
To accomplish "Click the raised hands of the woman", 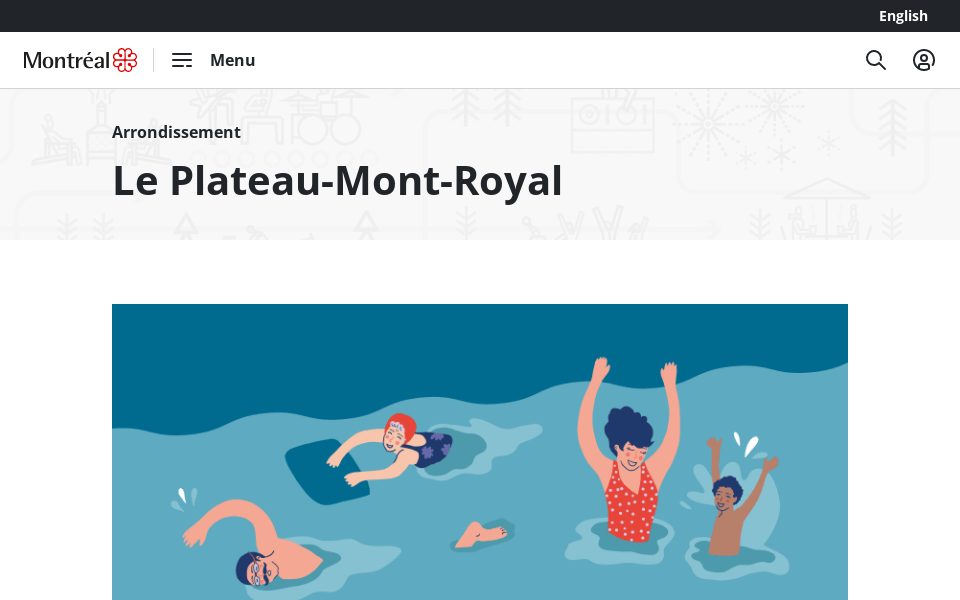I will point(635,370).
